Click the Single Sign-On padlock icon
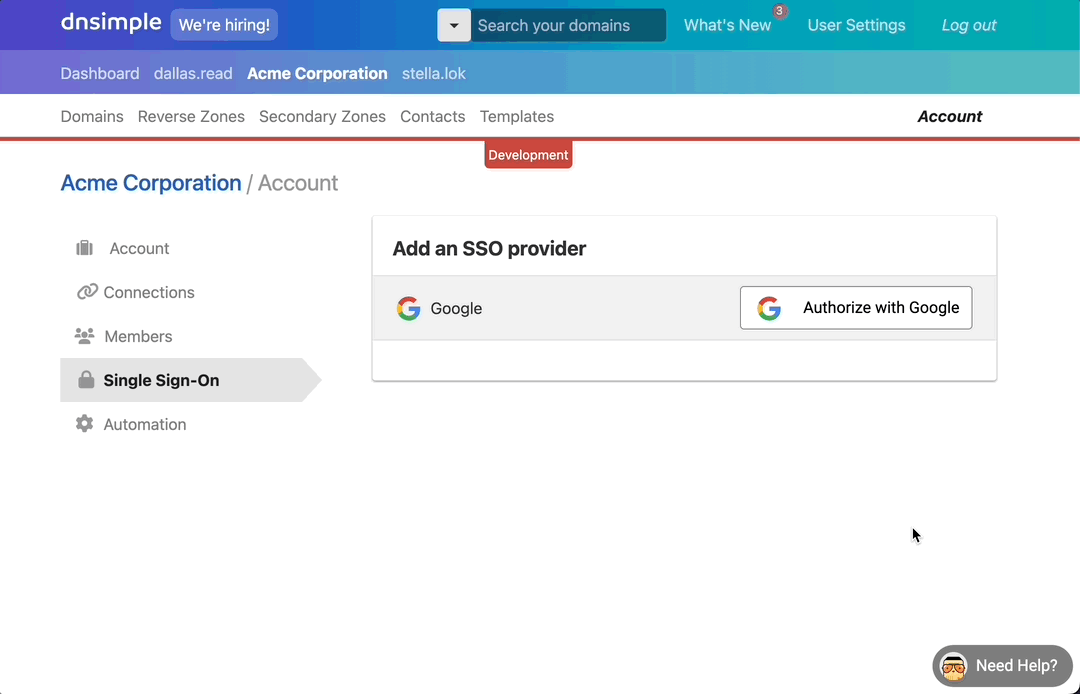This screenshot has height=694, width=1080. tap(86, 380)
